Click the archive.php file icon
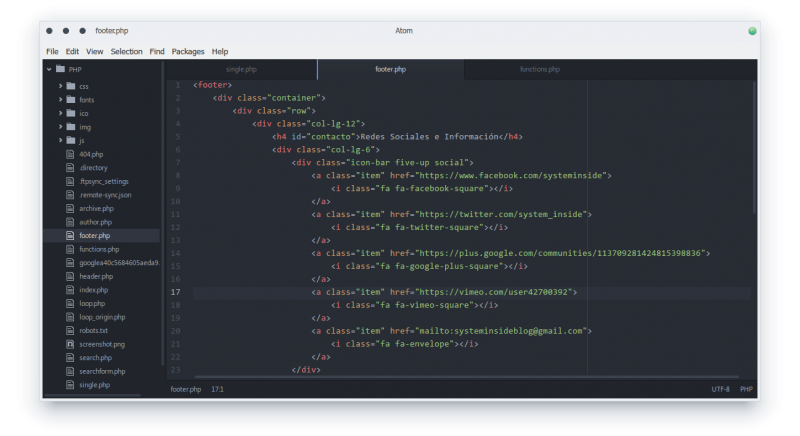Image resolution: width=800 pixels, height=436 pixels. [70, 208]
